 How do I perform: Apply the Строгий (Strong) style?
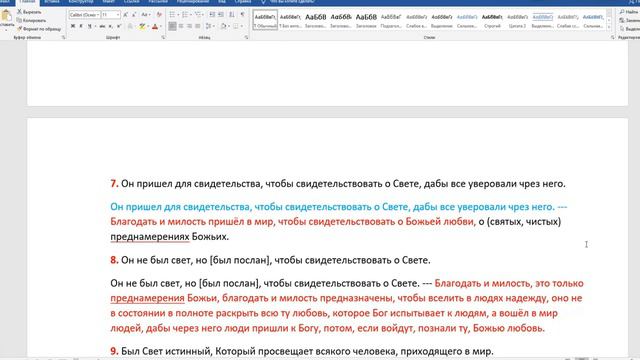tap(492, 20)
